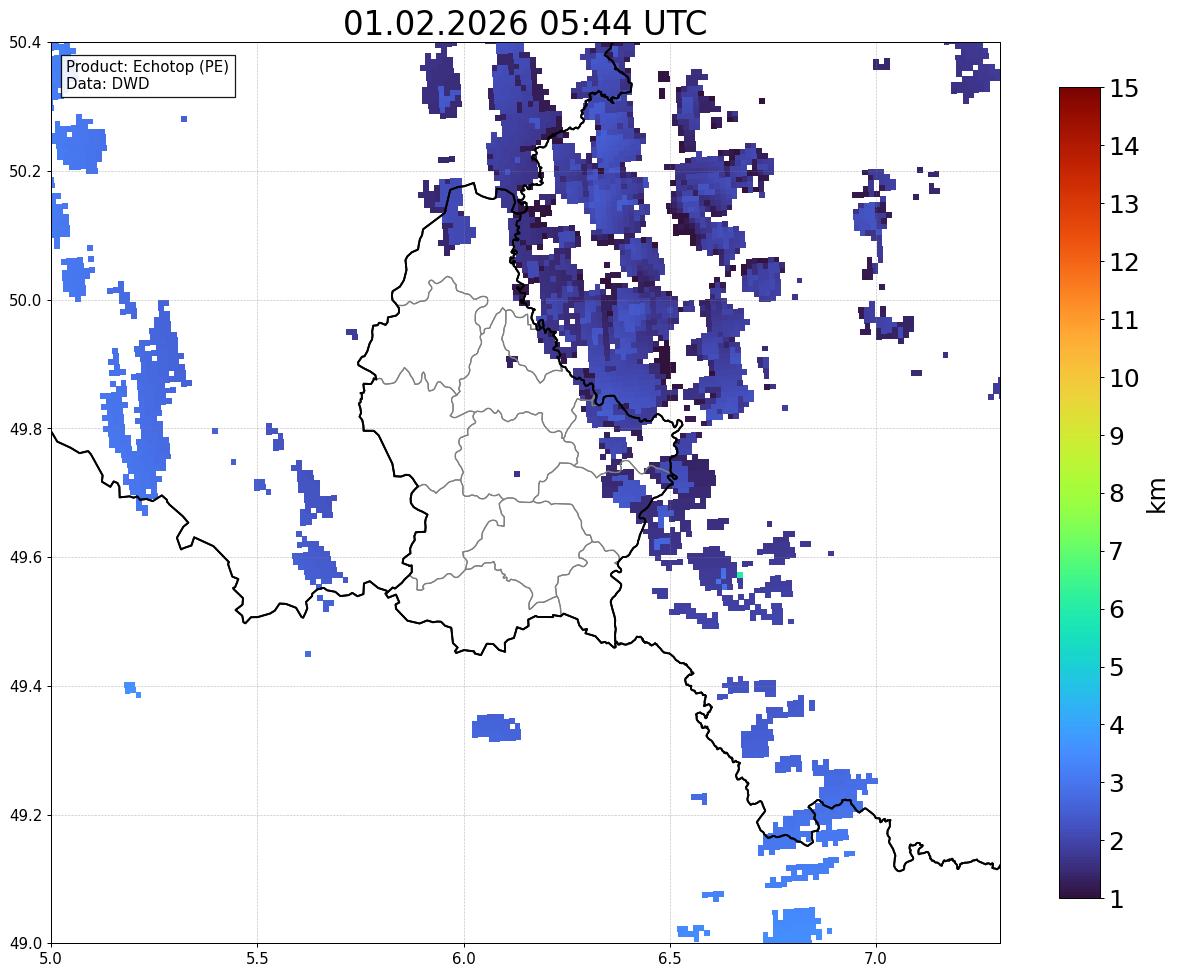Image resolution: width=1178 pixels, height=976 pixels.
Task: Click longitude axis label 5.5
Action: [x=258, y=959]
